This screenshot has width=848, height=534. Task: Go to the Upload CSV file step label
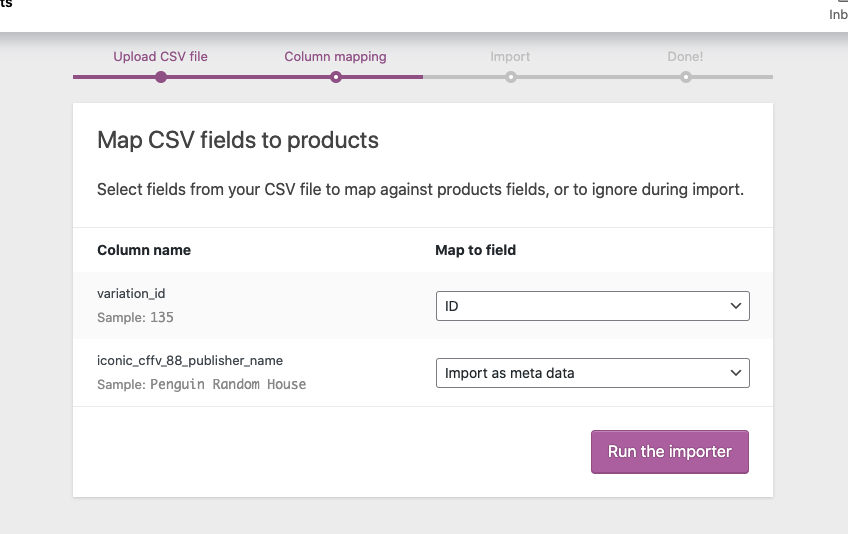[x=161, y=57]
